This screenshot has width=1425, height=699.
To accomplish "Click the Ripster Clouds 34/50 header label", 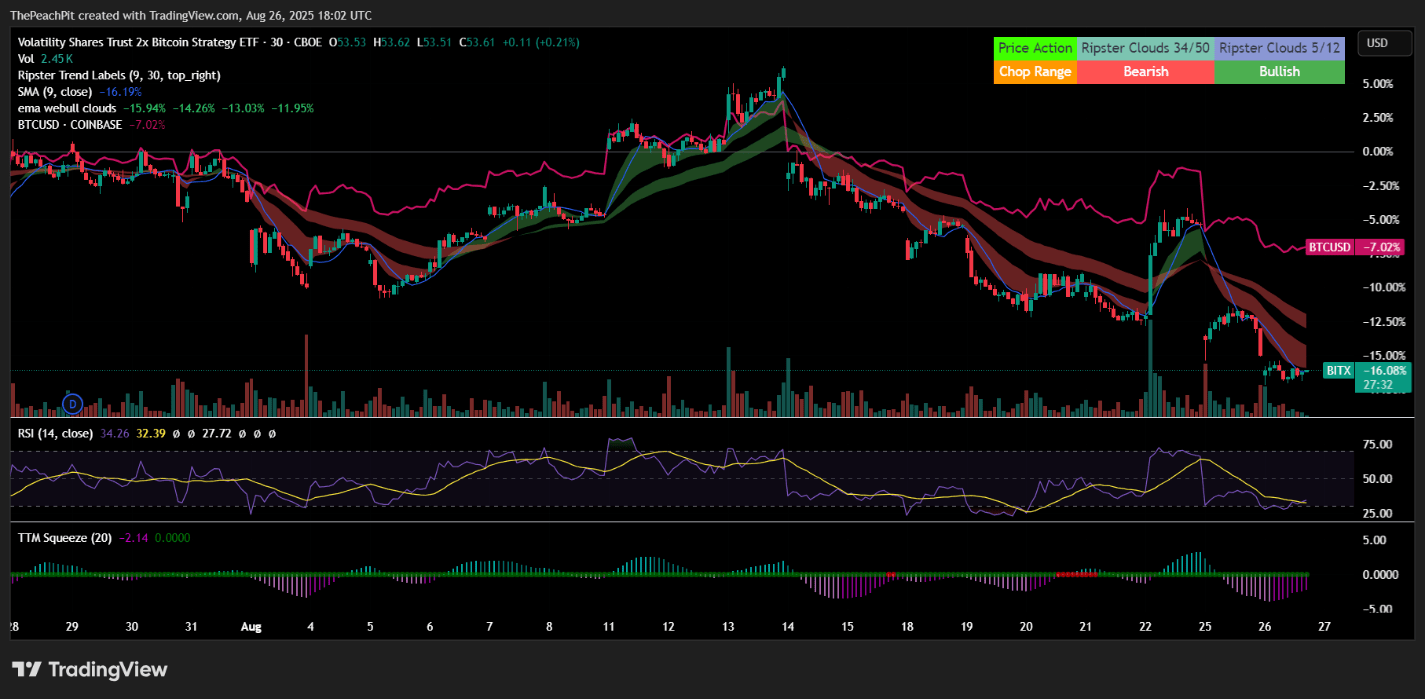I will tap(1144, 47).
